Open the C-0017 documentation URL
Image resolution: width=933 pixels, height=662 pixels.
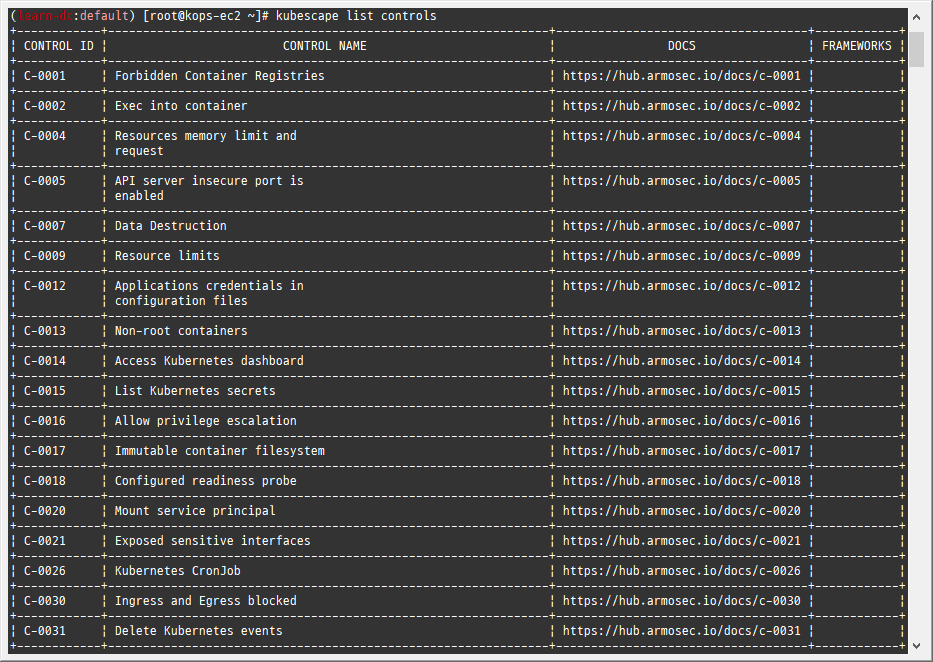click(683, 450)
